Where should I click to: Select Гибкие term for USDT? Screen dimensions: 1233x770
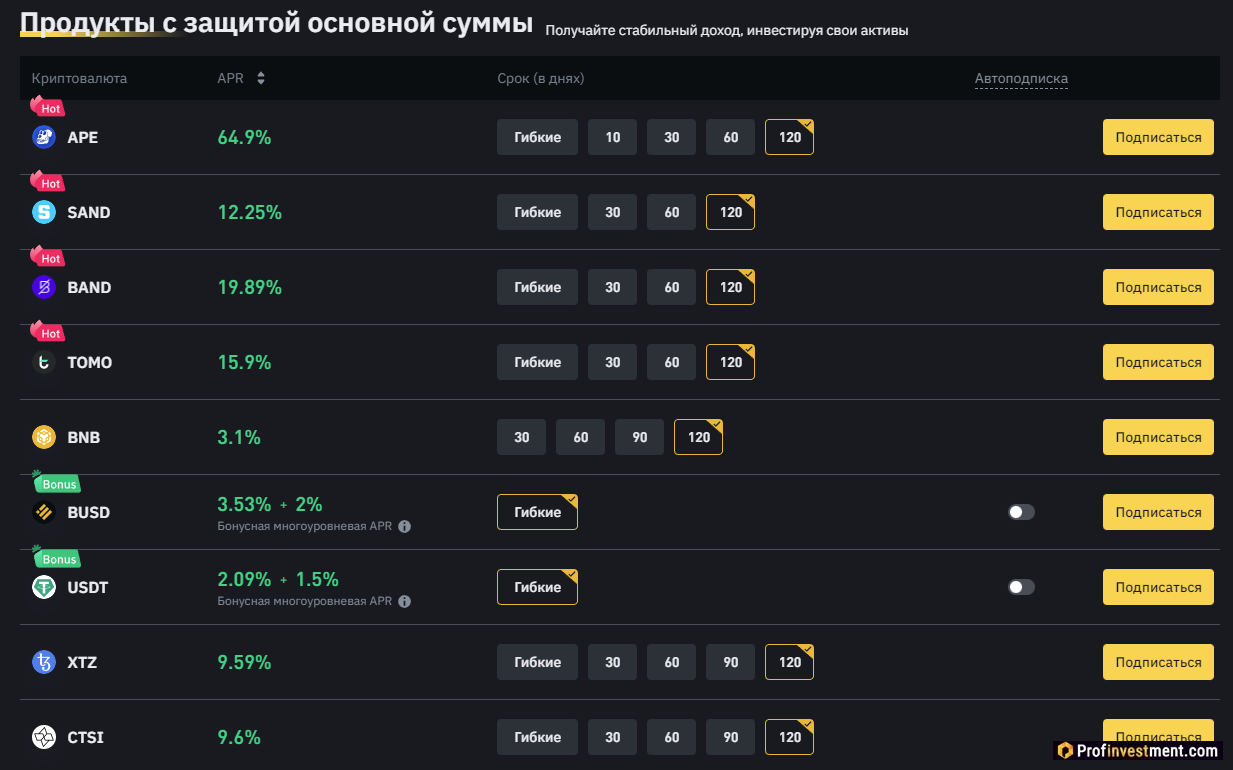pos(538,587)
